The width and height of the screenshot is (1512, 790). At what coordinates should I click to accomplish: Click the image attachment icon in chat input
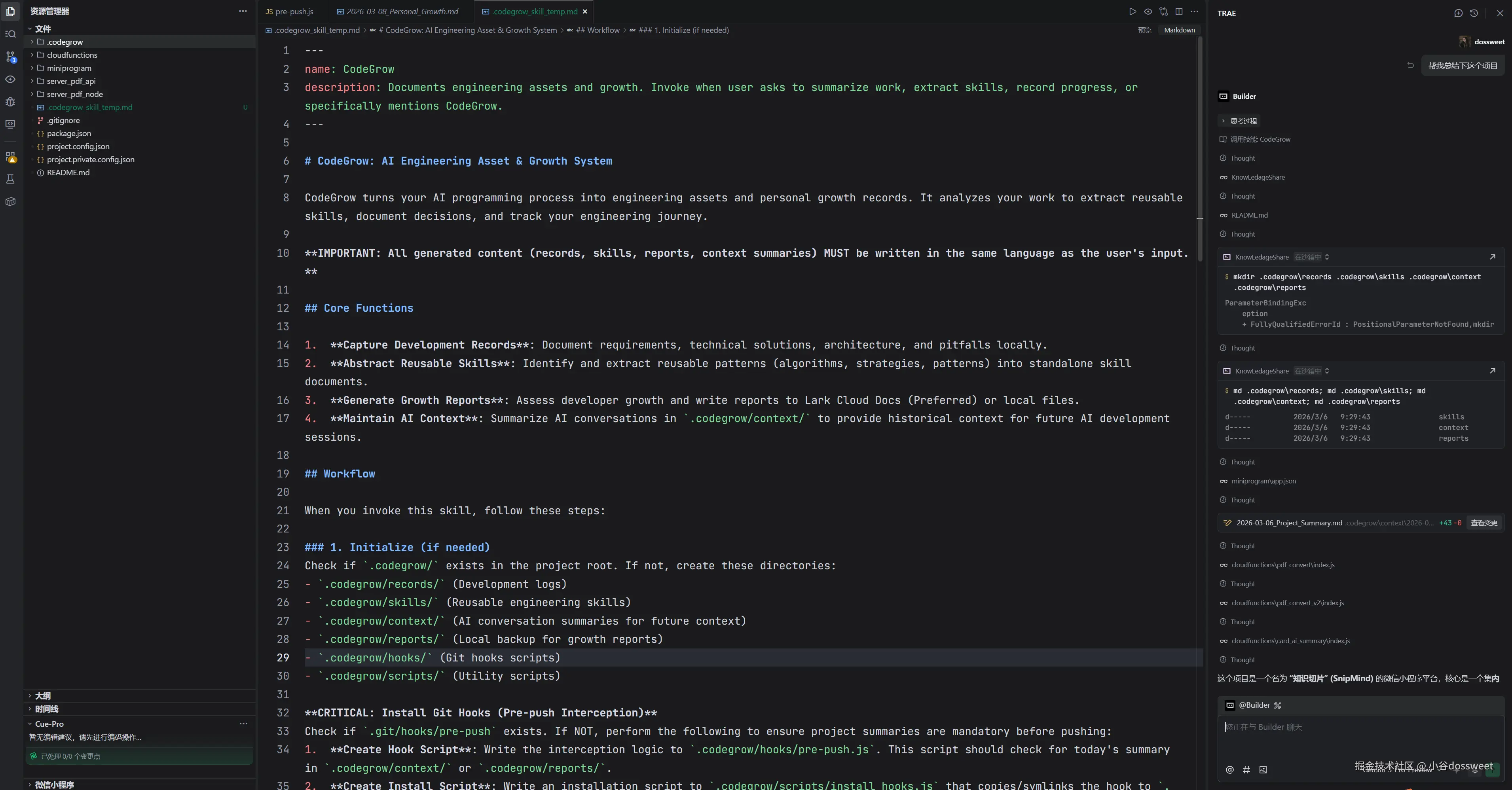tap(1263, 769)
